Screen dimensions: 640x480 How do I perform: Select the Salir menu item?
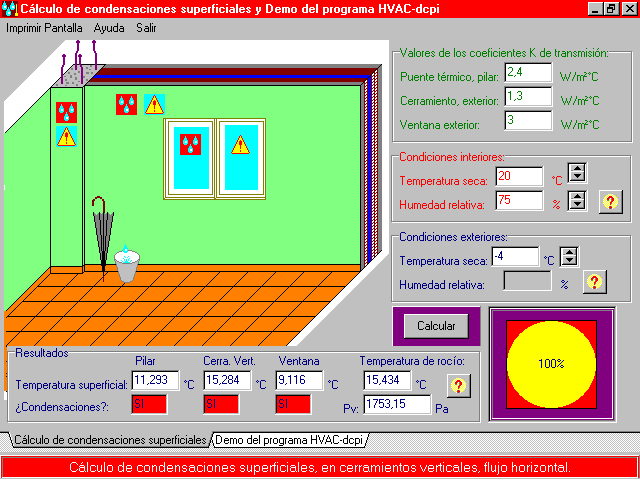tap(146, 28)
